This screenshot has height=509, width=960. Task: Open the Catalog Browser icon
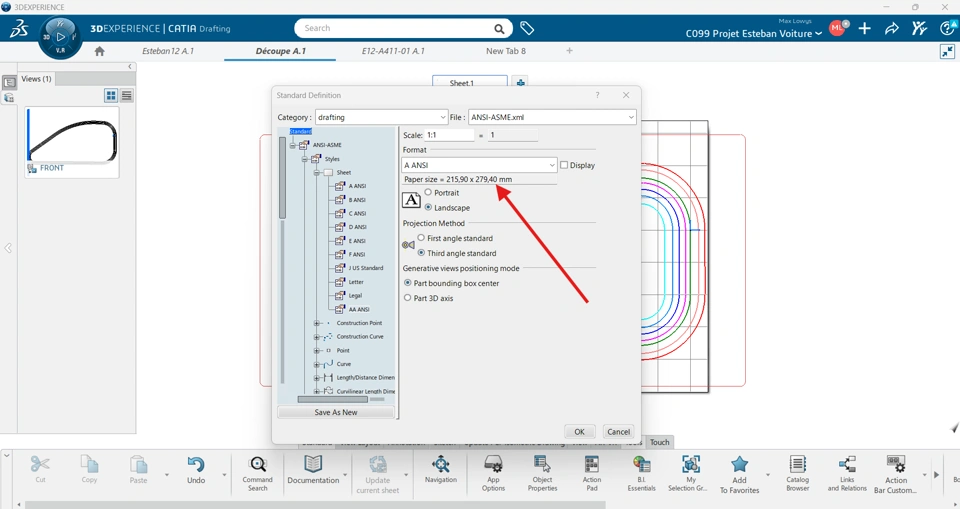click(798, 464)
